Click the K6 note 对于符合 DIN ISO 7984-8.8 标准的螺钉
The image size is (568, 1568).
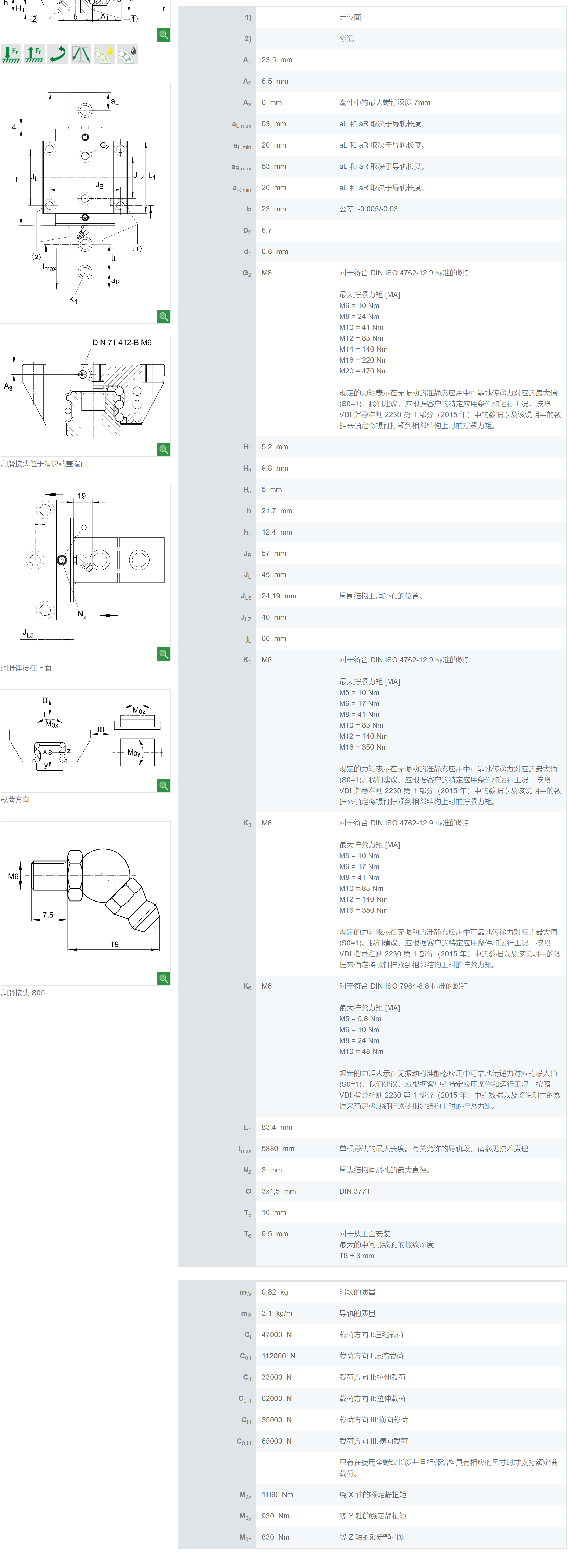(x=403, y=987)
